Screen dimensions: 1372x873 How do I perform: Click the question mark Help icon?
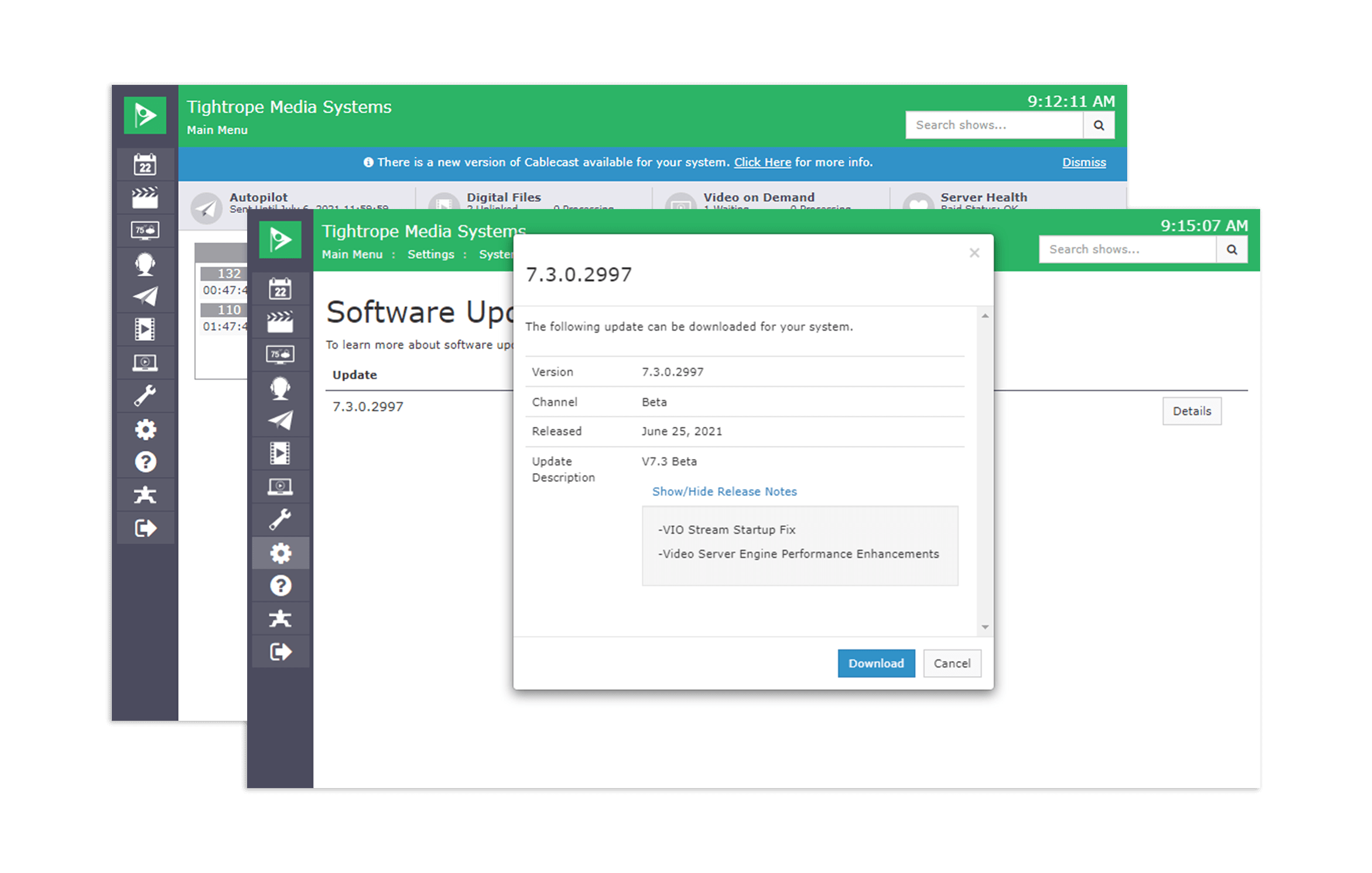point(281,584)
